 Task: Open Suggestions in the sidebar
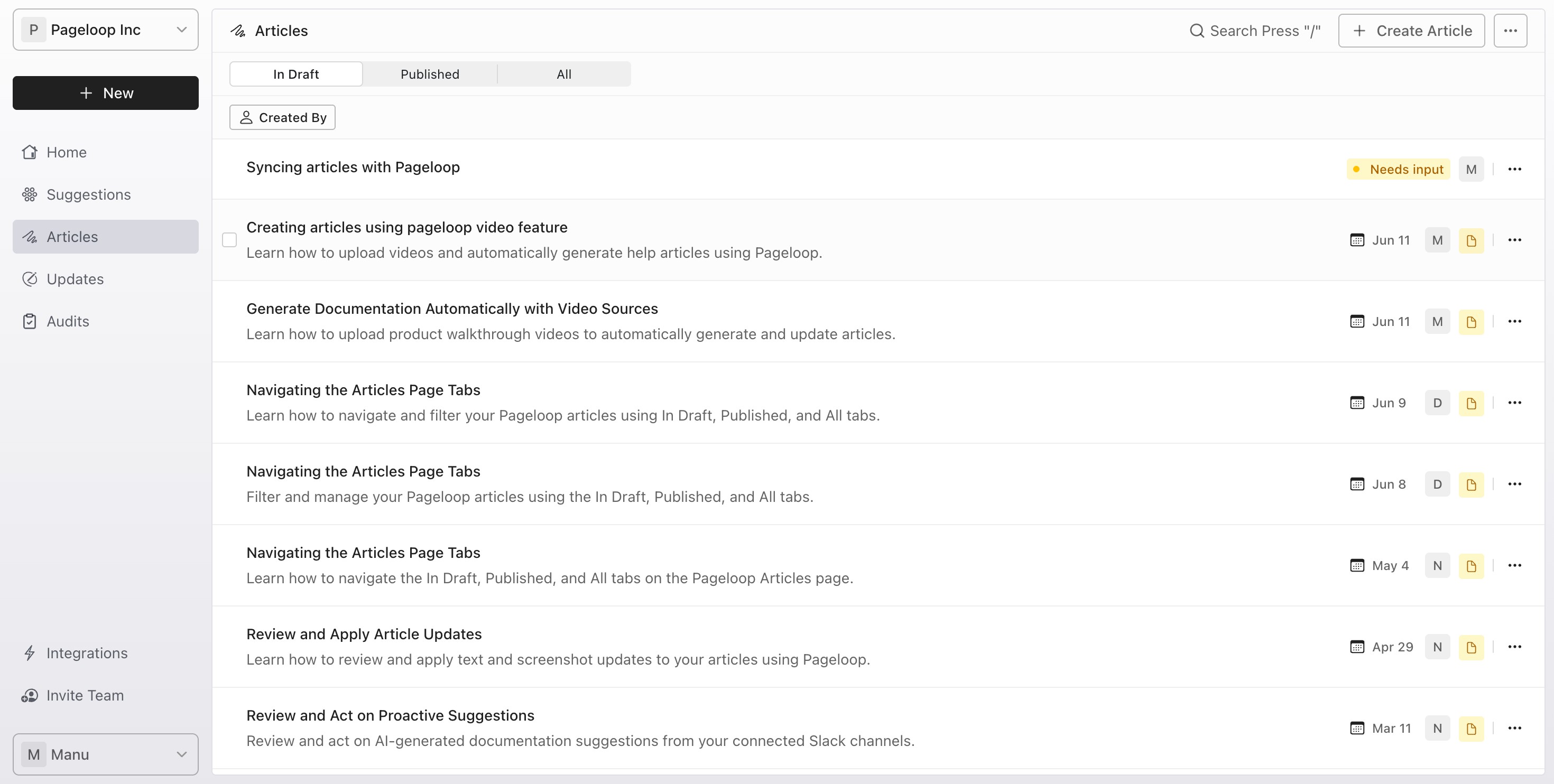tap(106, 194)
